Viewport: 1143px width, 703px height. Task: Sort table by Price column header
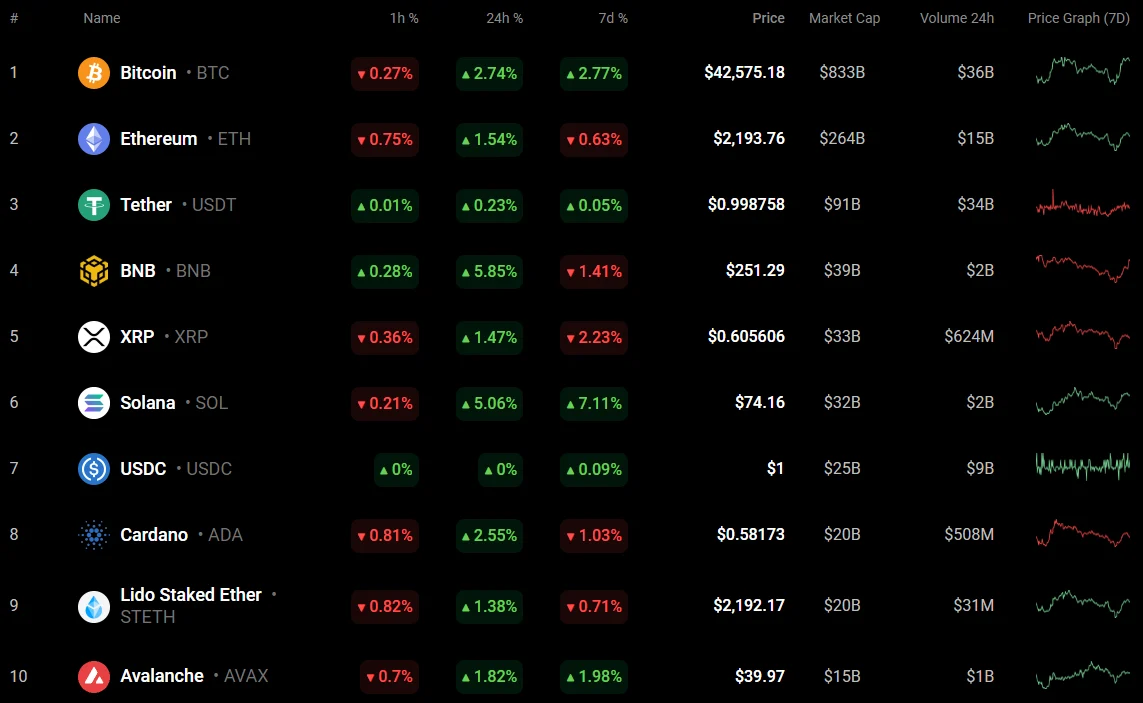tap(768, 18)
